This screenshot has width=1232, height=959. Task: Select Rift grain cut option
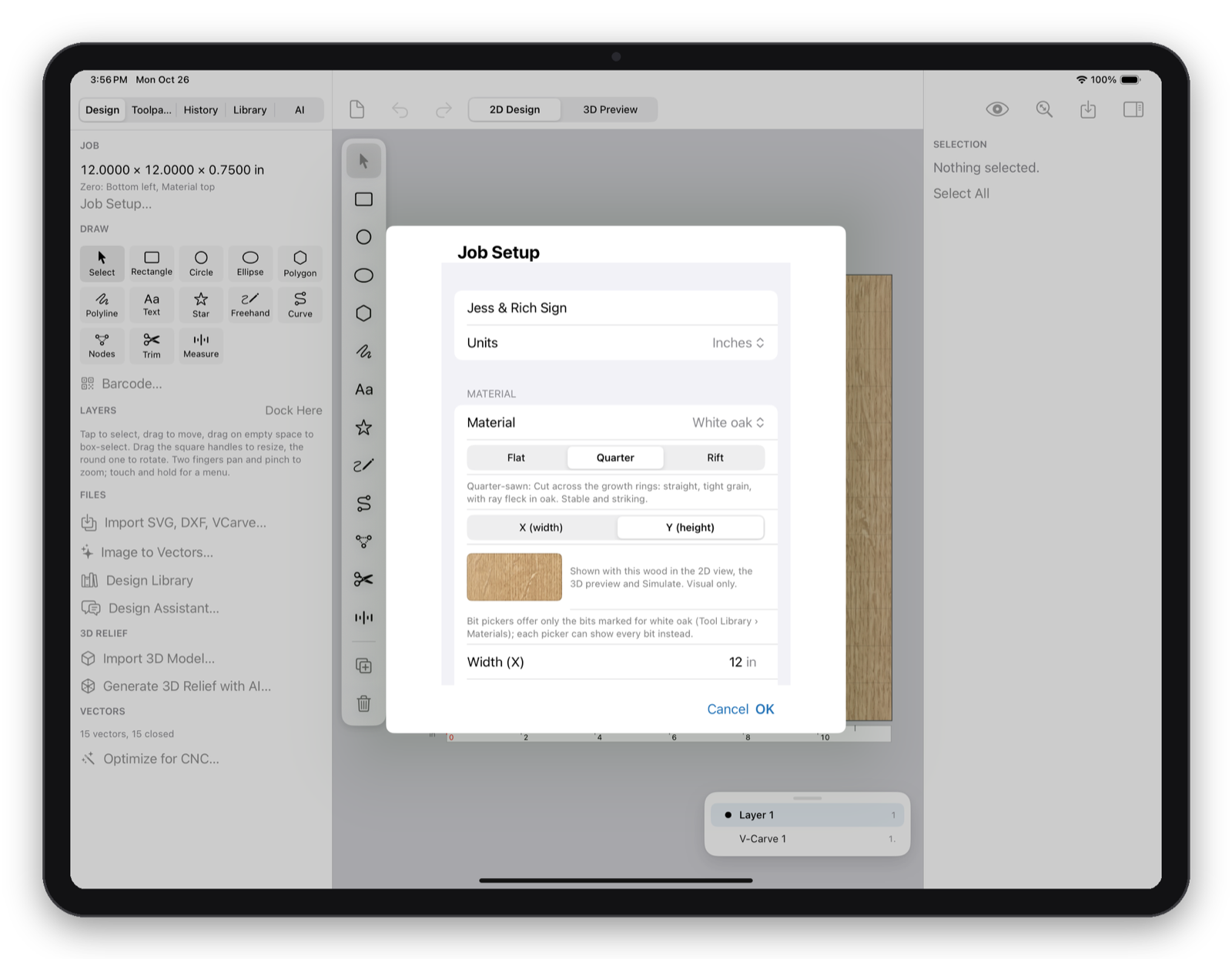tap(715, 458)
